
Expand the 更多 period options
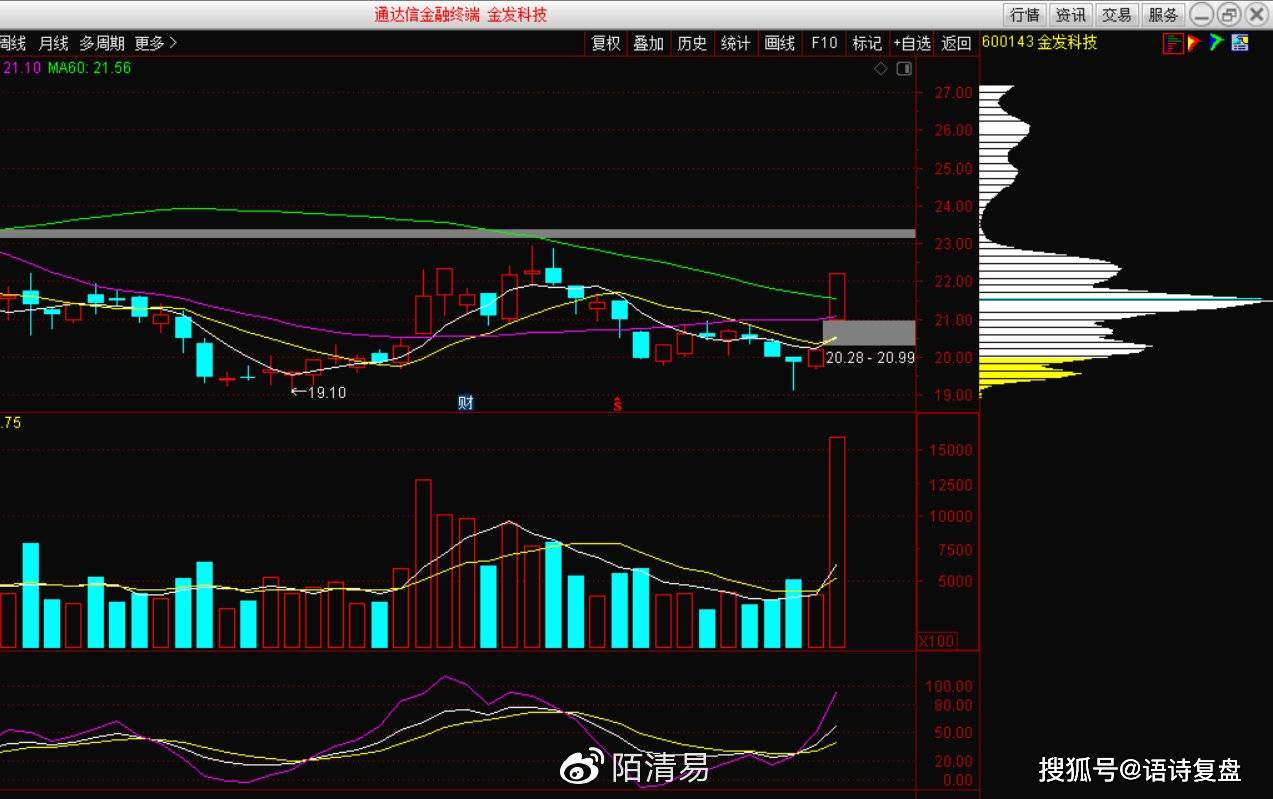coord(156,43)
